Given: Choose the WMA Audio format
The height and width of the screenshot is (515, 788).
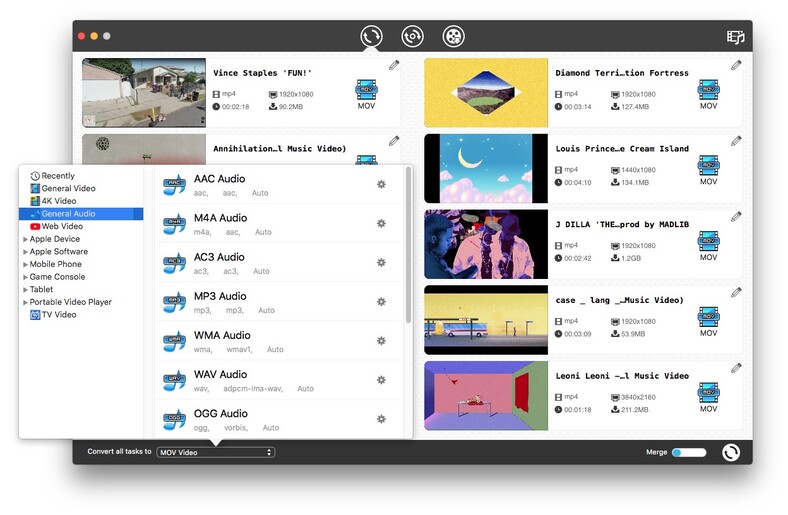Looking at the screenshot, I should coord(279,341).
